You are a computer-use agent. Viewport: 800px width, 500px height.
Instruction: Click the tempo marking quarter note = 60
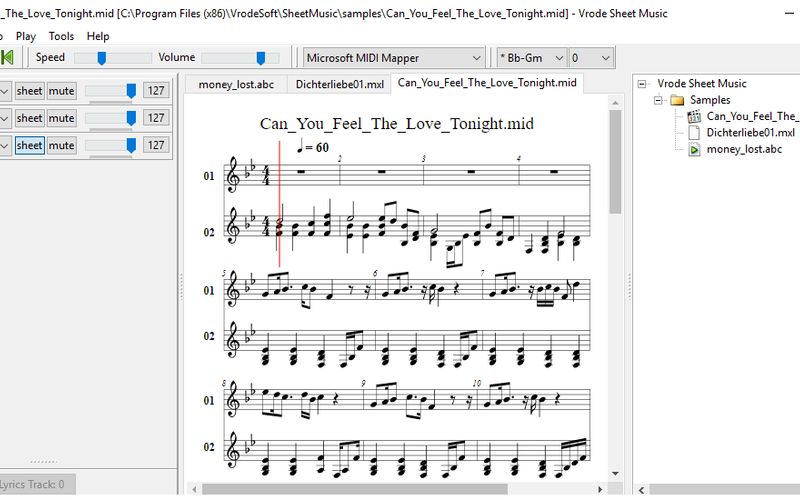tap(313, 146)
